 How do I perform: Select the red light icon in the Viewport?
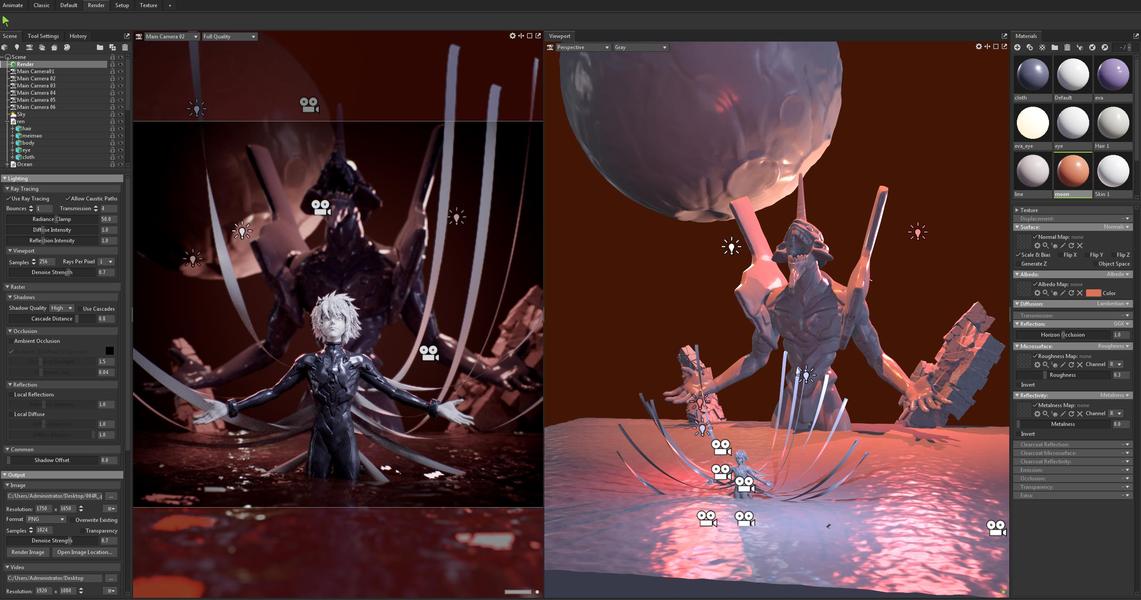pyautogui.click(x=918, y=232)
